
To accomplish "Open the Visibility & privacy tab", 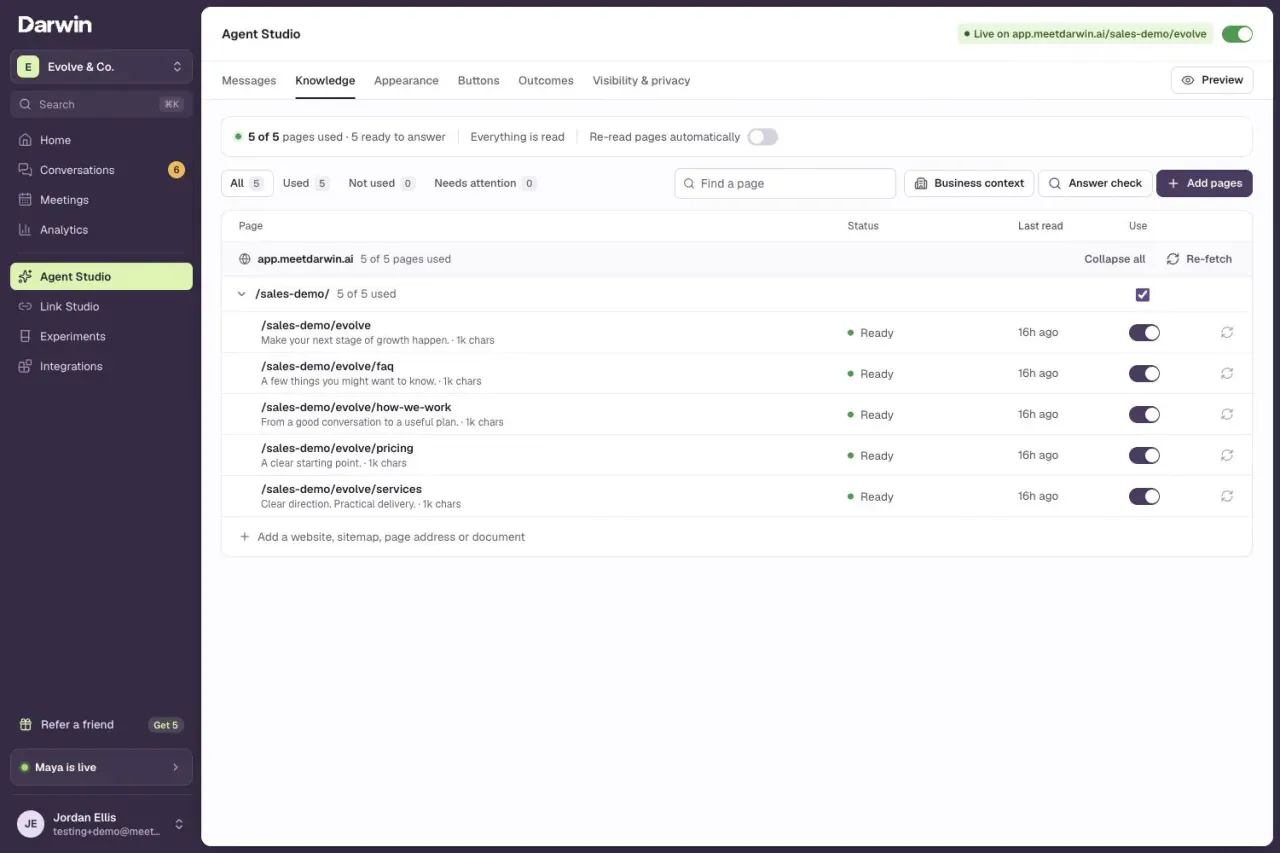I will tap(641, 81).
